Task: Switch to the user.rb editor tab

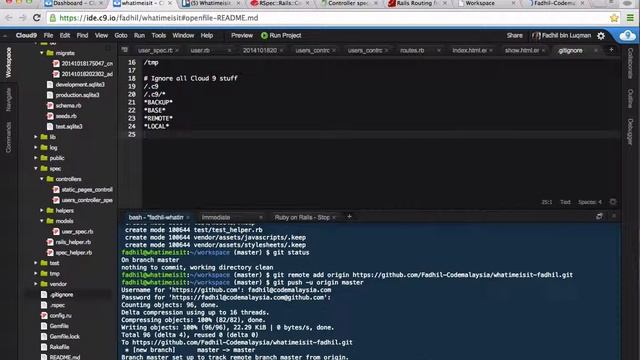Action: [200, 51]
